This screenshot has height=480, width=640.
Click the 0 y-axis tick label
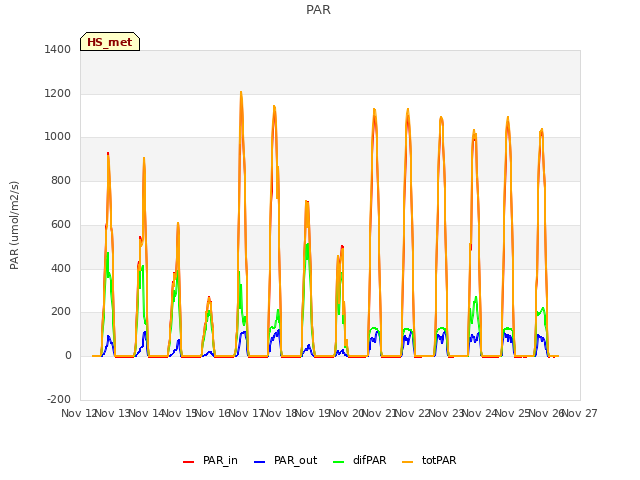coord(68,356)
